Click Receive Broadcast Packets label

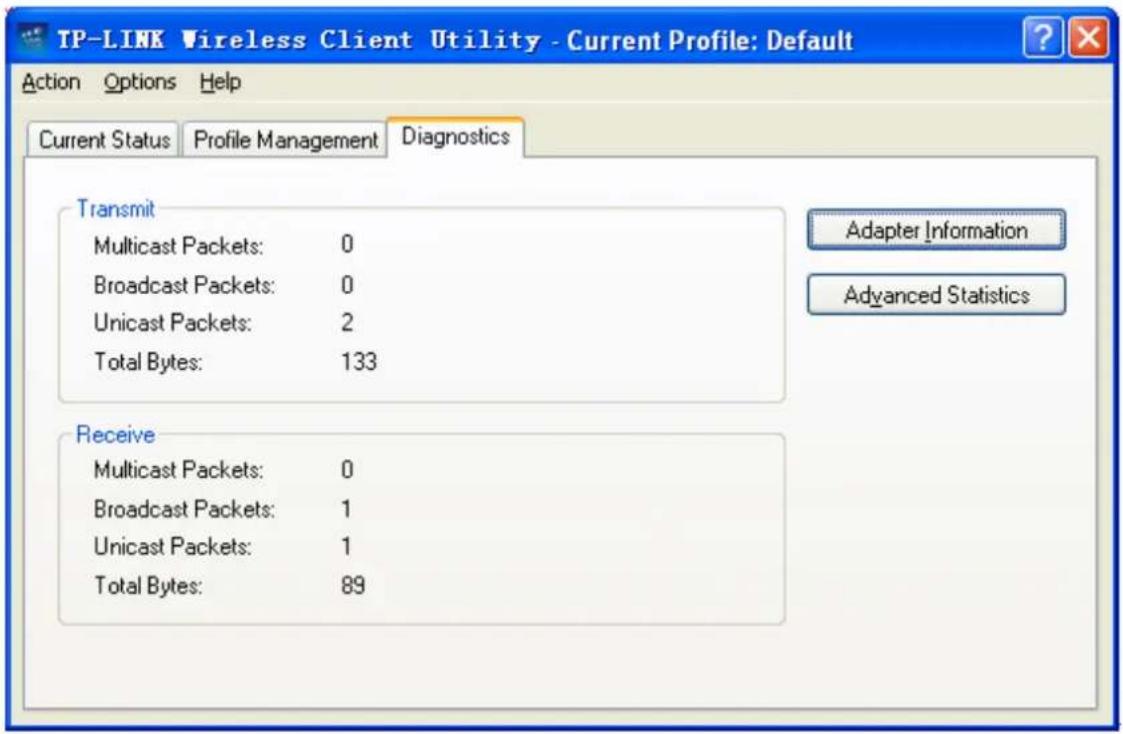(x=184, y=509)
